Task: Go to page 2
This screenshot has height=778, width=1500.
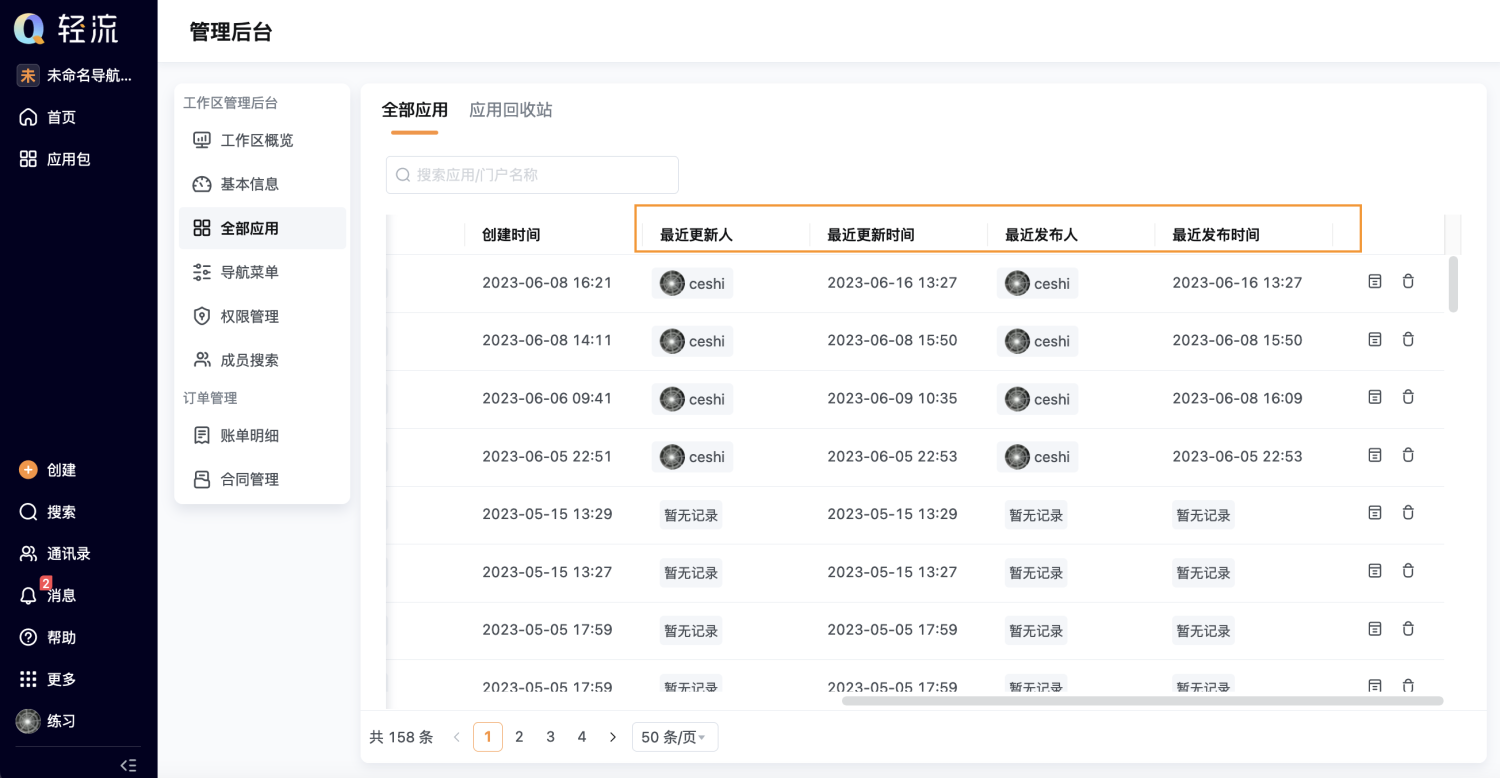Action: pos(519,738)
